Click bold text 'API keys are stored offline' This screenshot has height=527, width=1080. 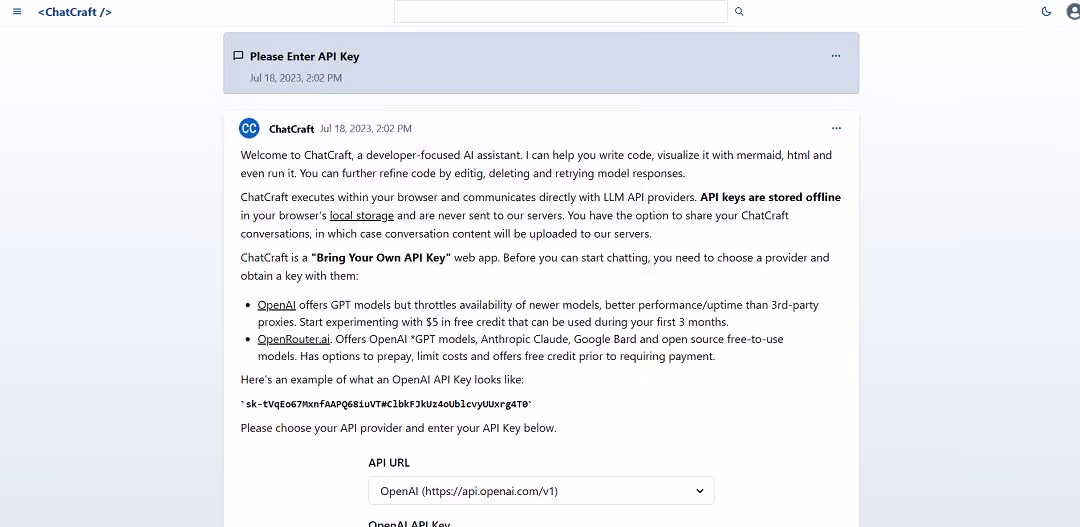coord(771,198)
